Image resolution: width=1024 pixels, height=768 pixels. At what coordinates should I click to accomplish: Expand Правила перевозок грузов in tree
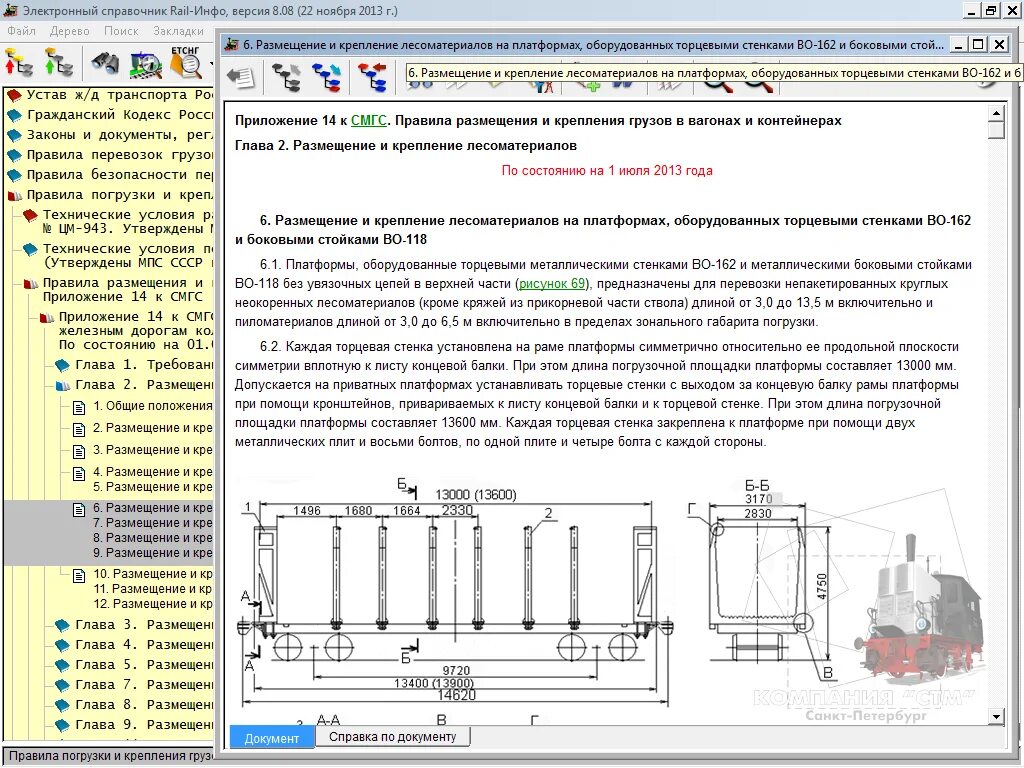pos(120,155)
